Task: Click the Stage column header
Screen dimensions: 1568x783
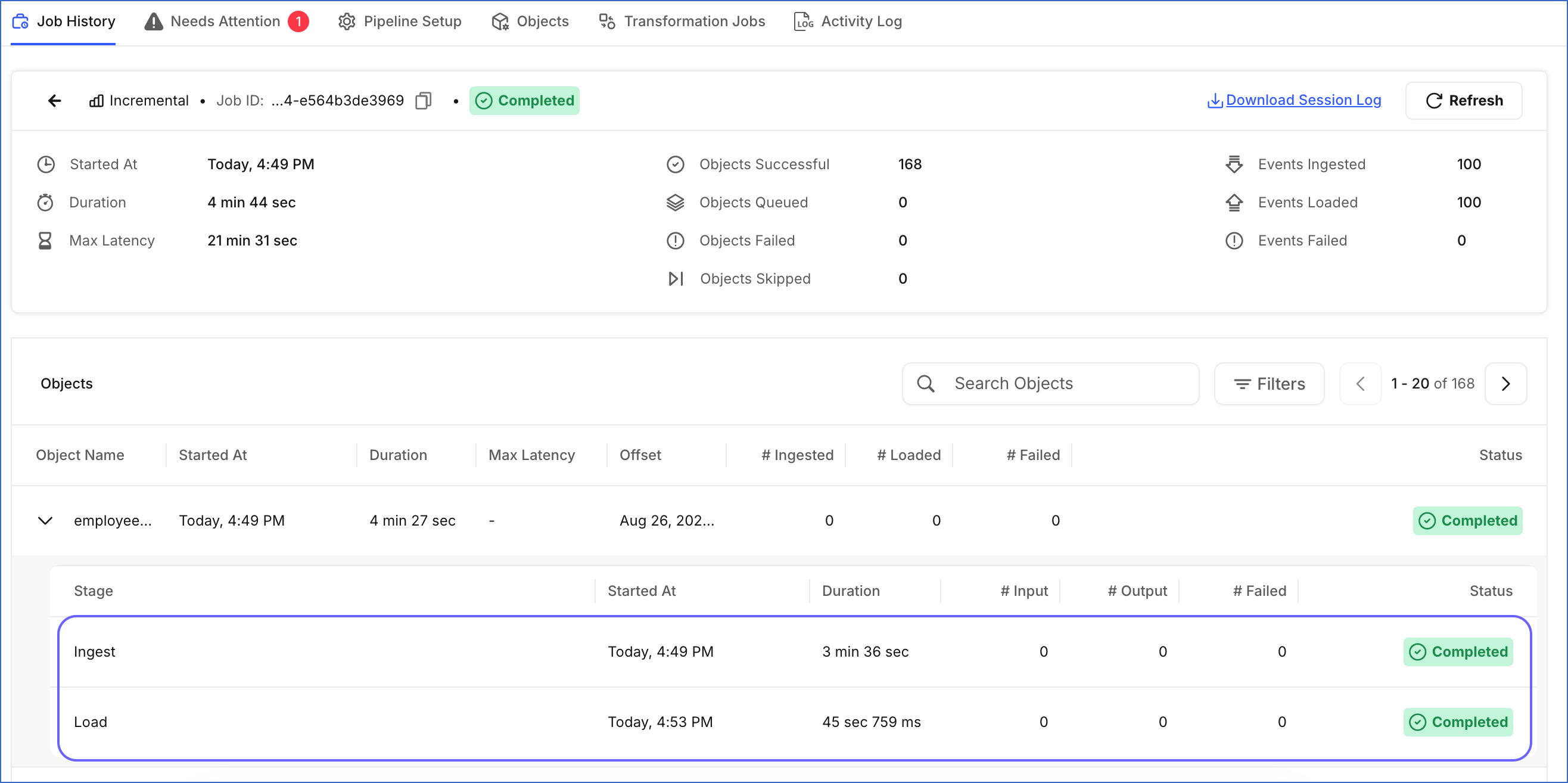Action: click(x=93, y=591)
